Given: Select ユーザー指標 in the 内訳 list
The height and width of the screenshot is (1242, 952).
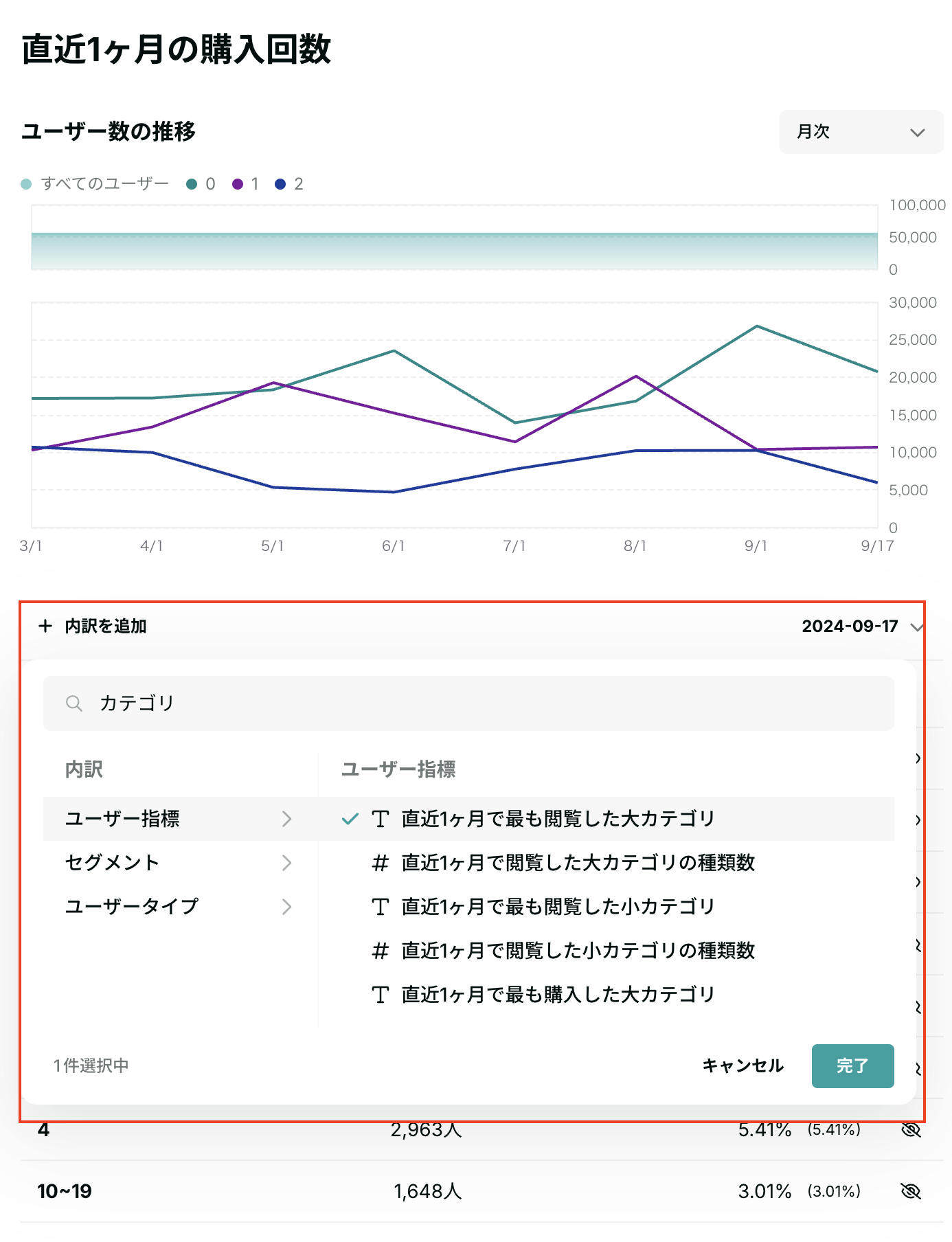Looking at the screenshot, I should 180,819.
